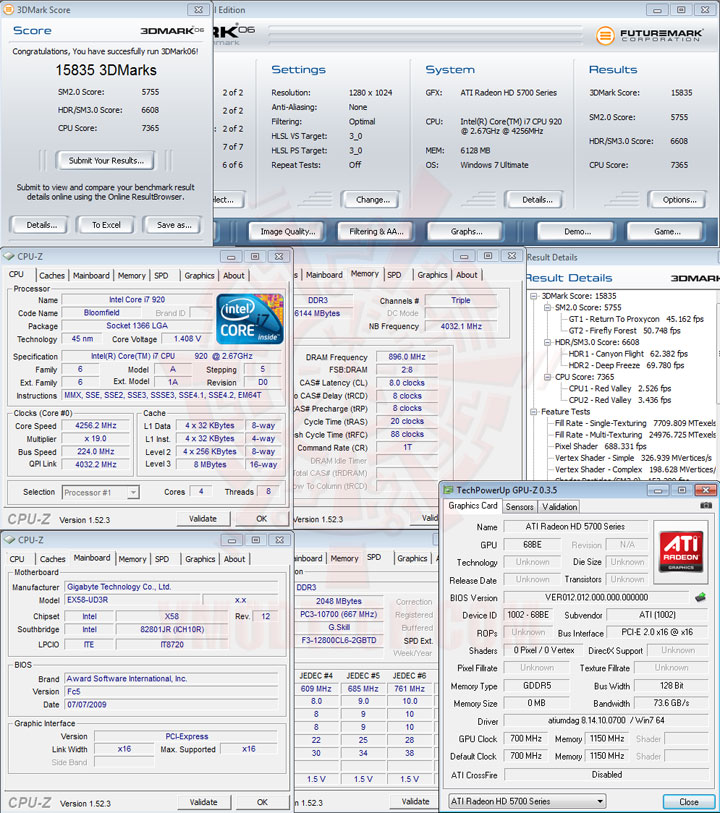Image resolution: width=720 pixels, height=813 pixels.
Task: Open the ATI Radeon HD 5700 Series dropdown
Action: [600, 801]
